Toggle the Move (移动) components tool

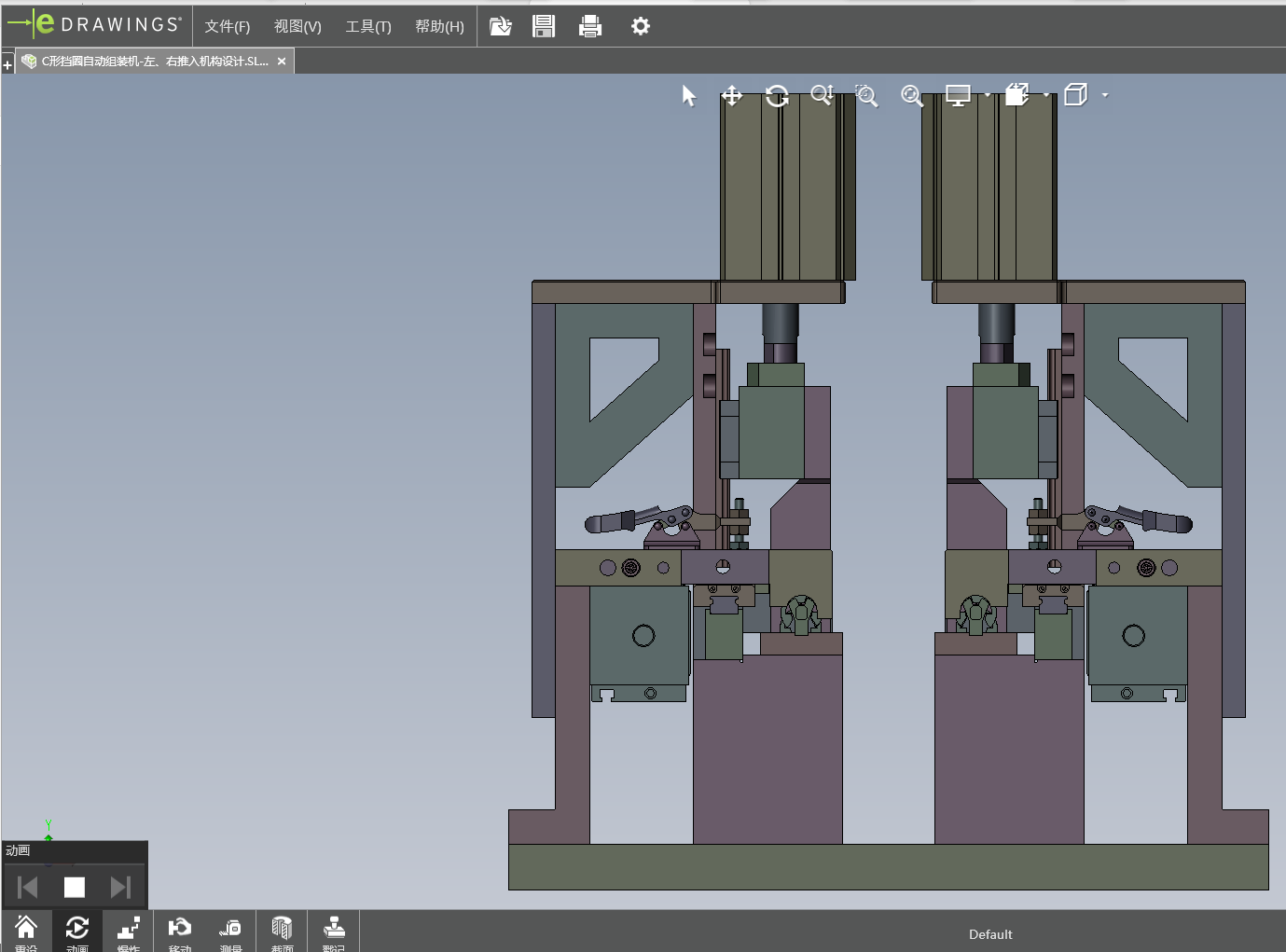click(180, 931)
